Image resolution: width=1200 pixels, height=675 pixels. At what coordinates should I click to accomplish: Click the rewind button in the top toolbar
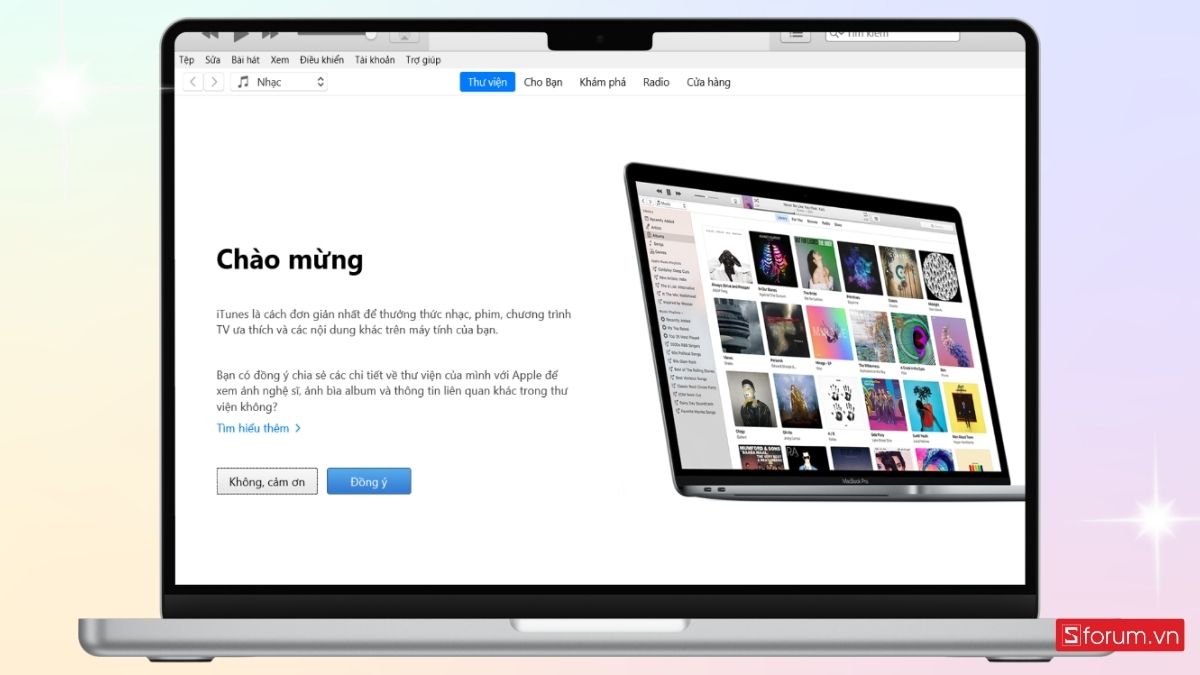[x=210, y=35]
